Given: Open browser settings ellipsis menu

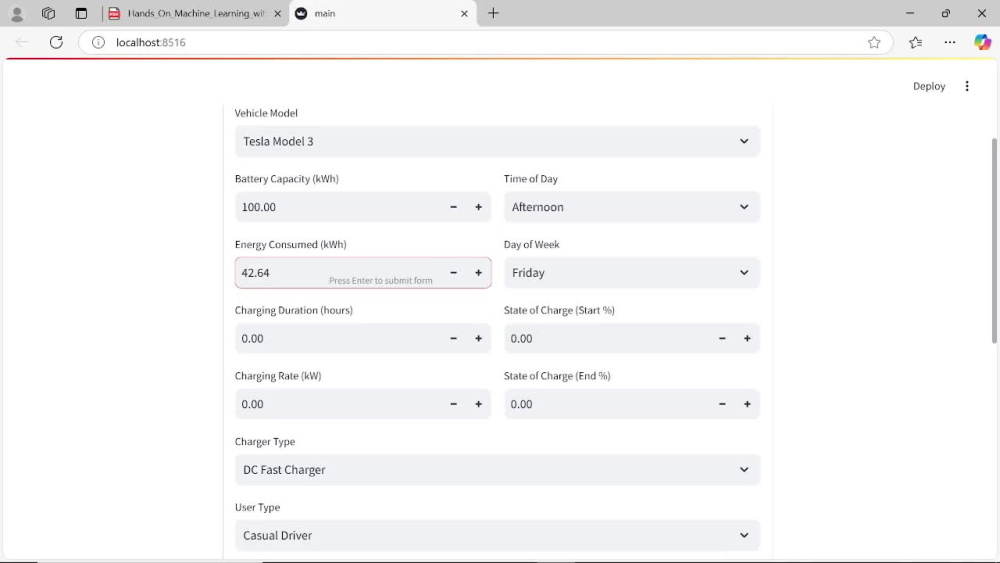Looking at the screenshot, I should click(x=950, y=42).
